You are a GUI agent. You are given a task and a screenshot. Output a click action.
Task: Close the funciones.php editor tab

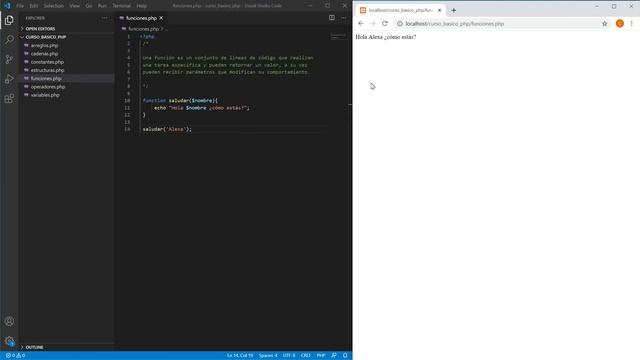(161, 18)
